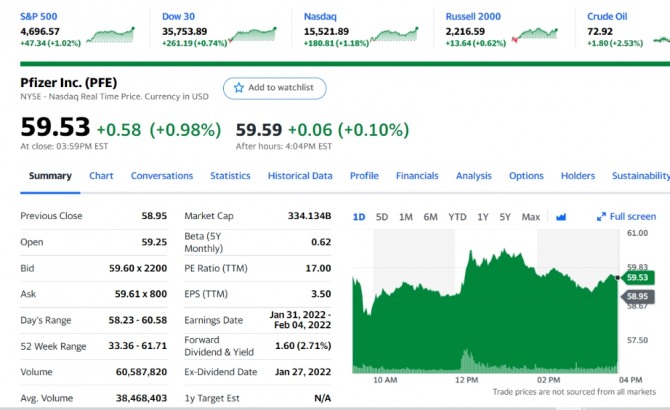Open the Historical Data tab
This screenshot has width=670, height=410.
300,176
